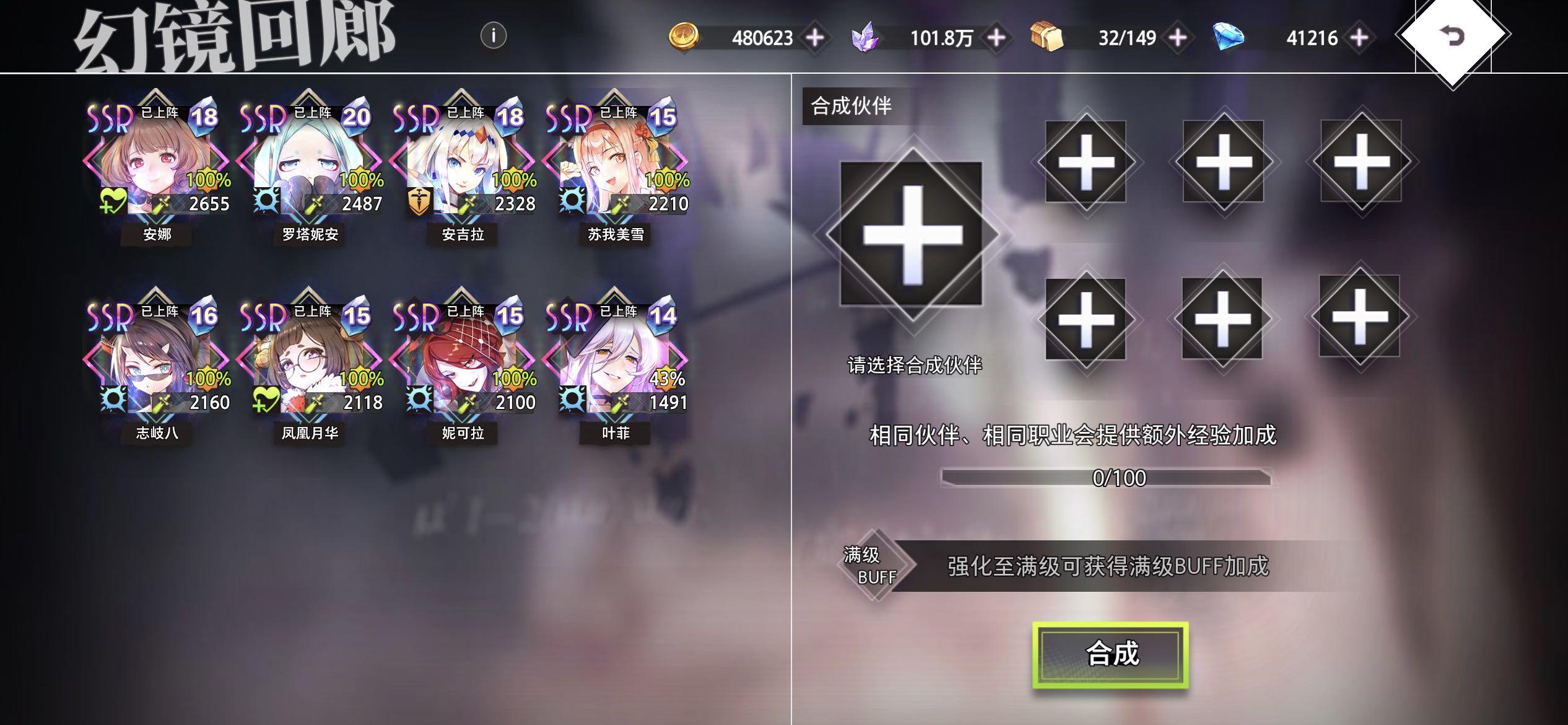Image resolution: width=1568 pixels, height=725 pixels.
Task: Add purple crystals using plus next to 101.8万
Action: 996,38
